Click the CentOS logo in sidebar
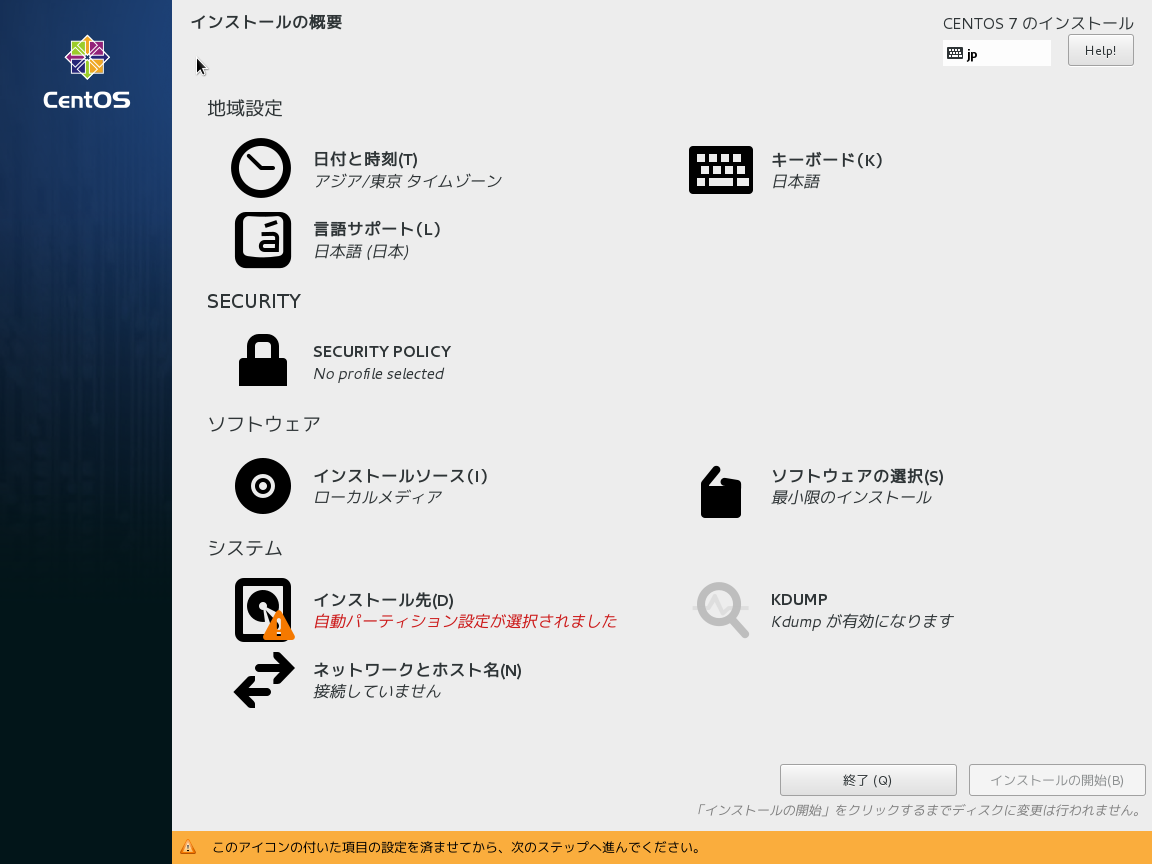 pyautogui.click(x=87, y=72)
